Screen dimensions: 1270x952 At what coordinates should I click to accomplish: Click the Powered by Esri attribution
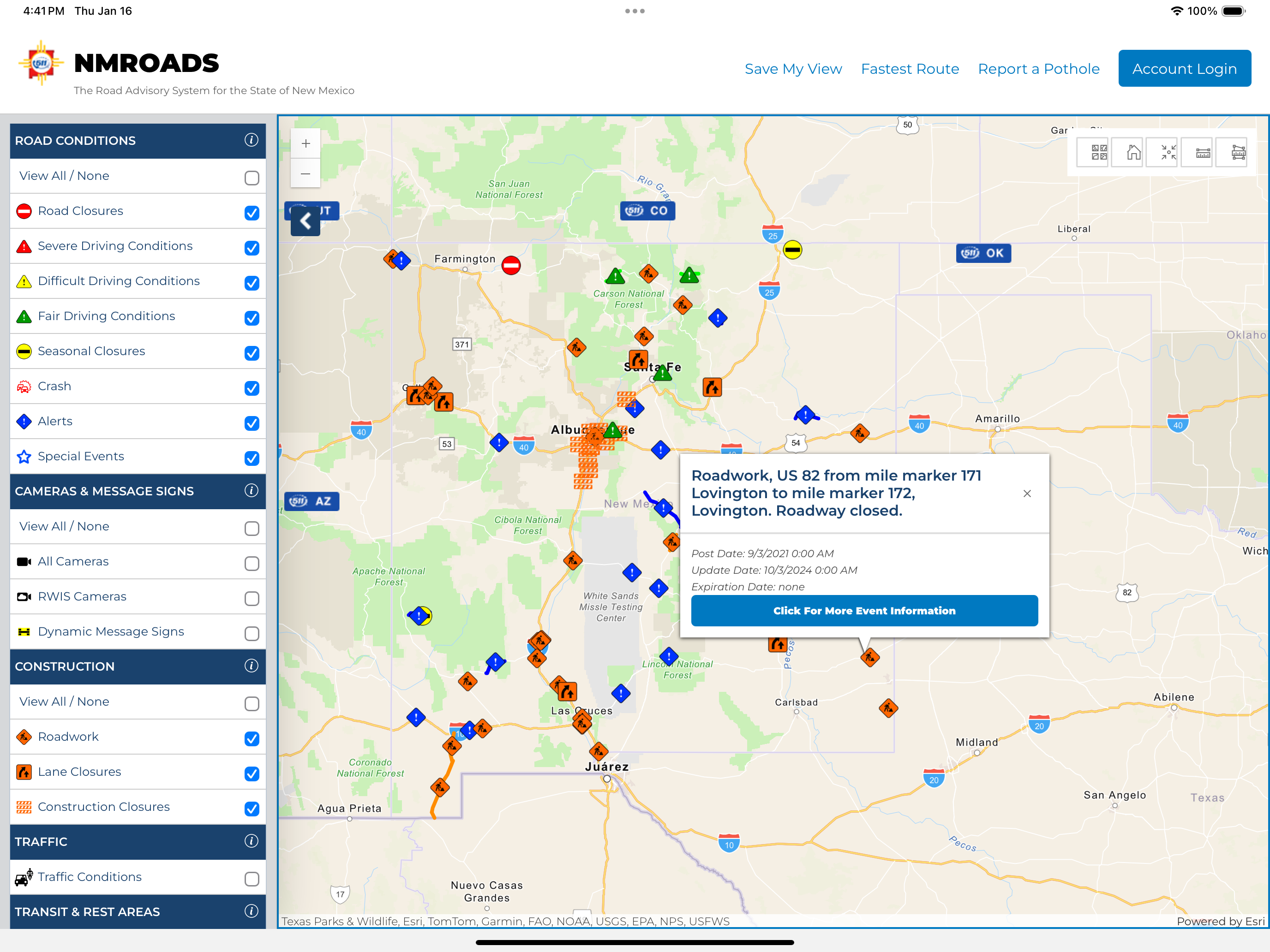pos(1221,921)
